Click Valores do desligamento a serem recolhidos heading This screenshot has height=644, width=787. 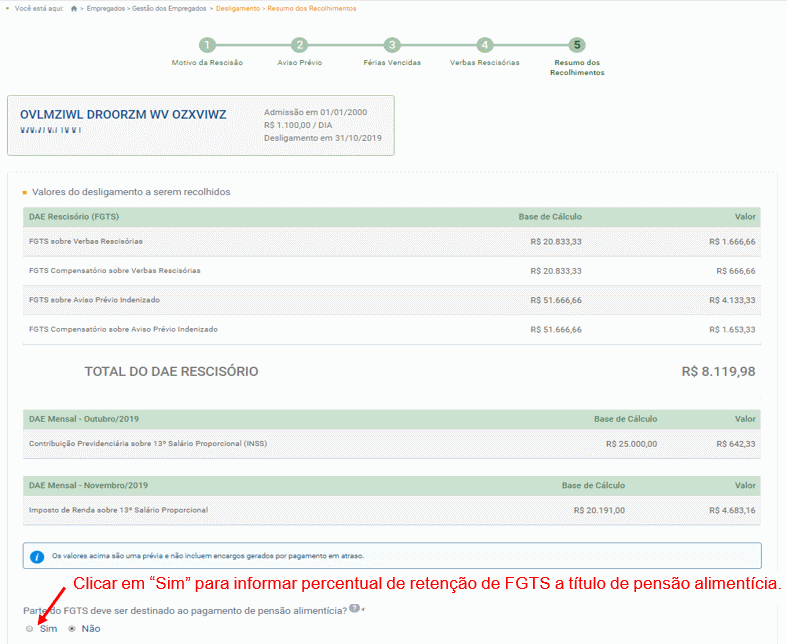[x=131, y=192]
